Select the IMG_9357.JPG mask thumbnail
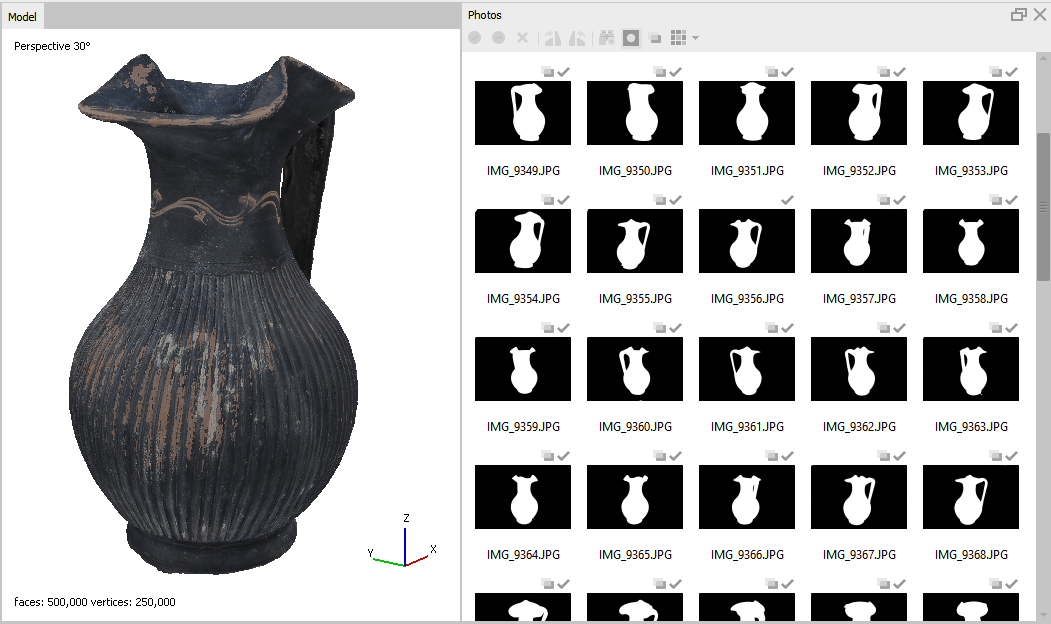The height and width of the screenshot is (624, 1051). click(x=859, y=241)
